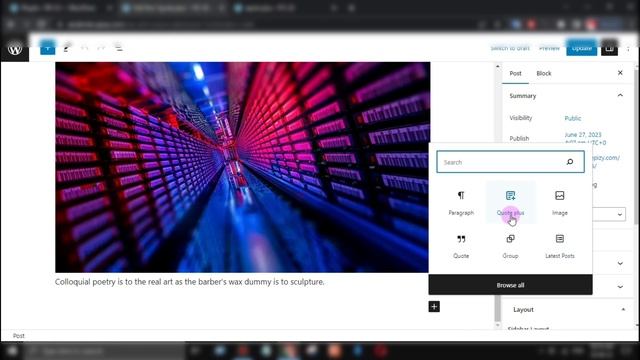This screenshot has width=640, height=360.
Task: Expand the first collapsed sidebar panel chevron
Action: [620, 264]
